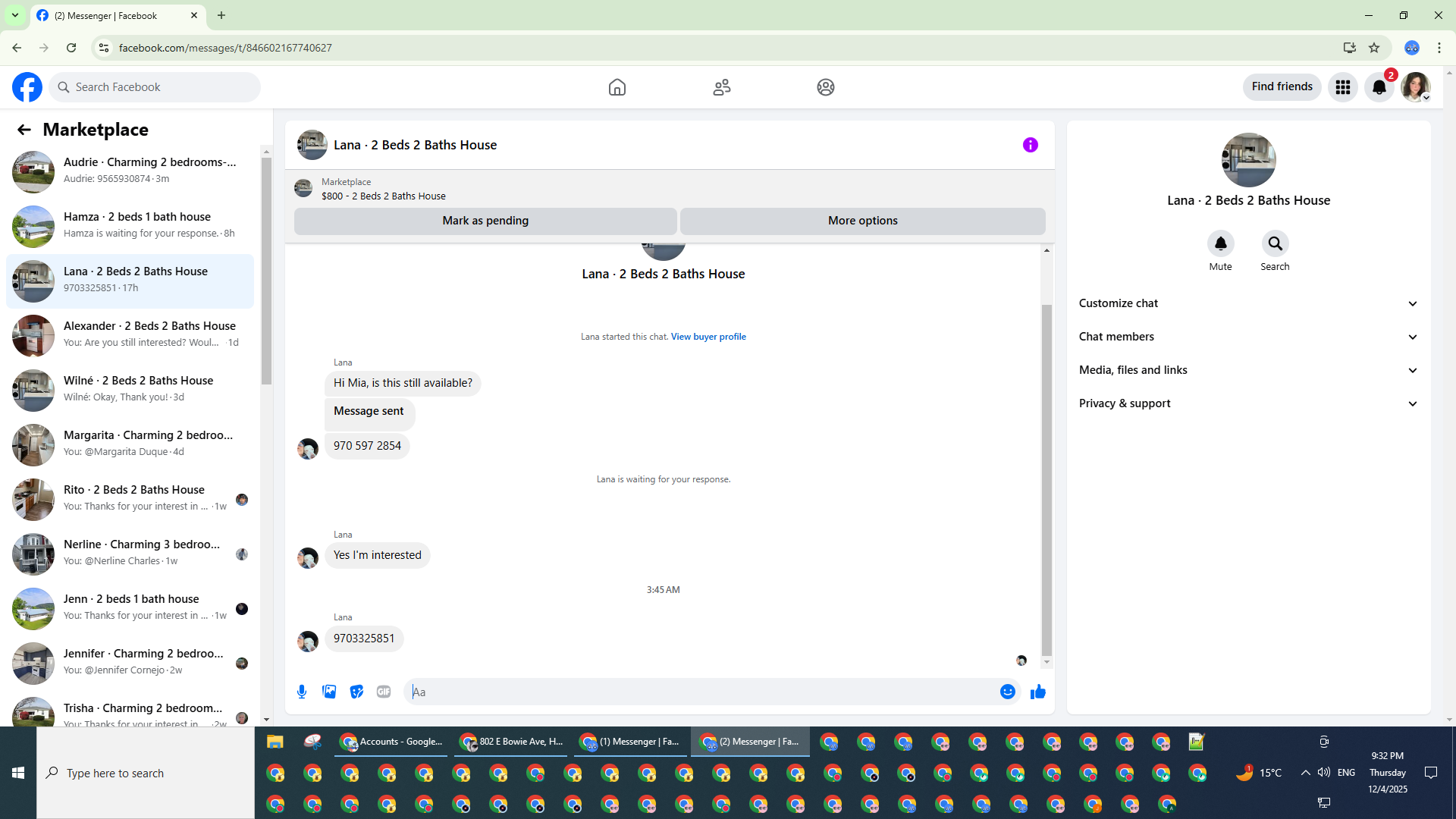Viewport: 1456px width, 819px height.
Task: Go to the Facebook Home tab
Action: pyautogui.click(x=617, y=87)
